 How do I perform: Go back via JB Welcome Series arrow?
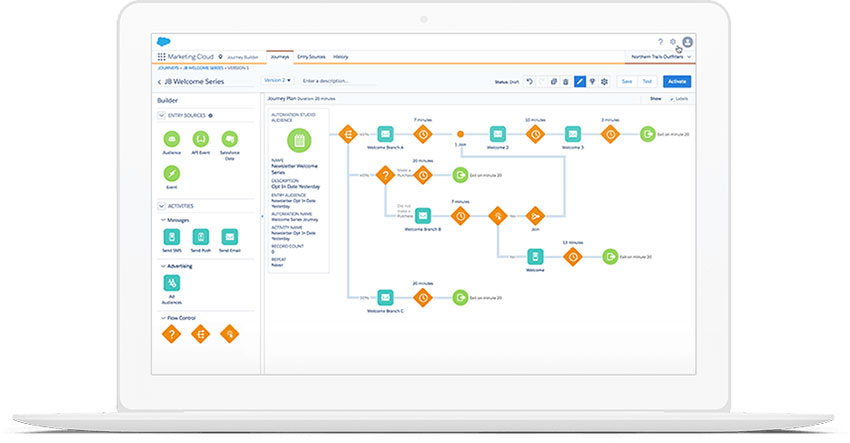coord(159,82)
